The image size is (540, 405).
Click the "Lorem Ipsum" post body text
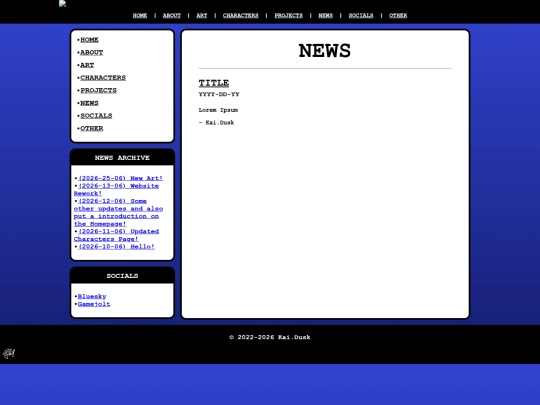(218, 110)
